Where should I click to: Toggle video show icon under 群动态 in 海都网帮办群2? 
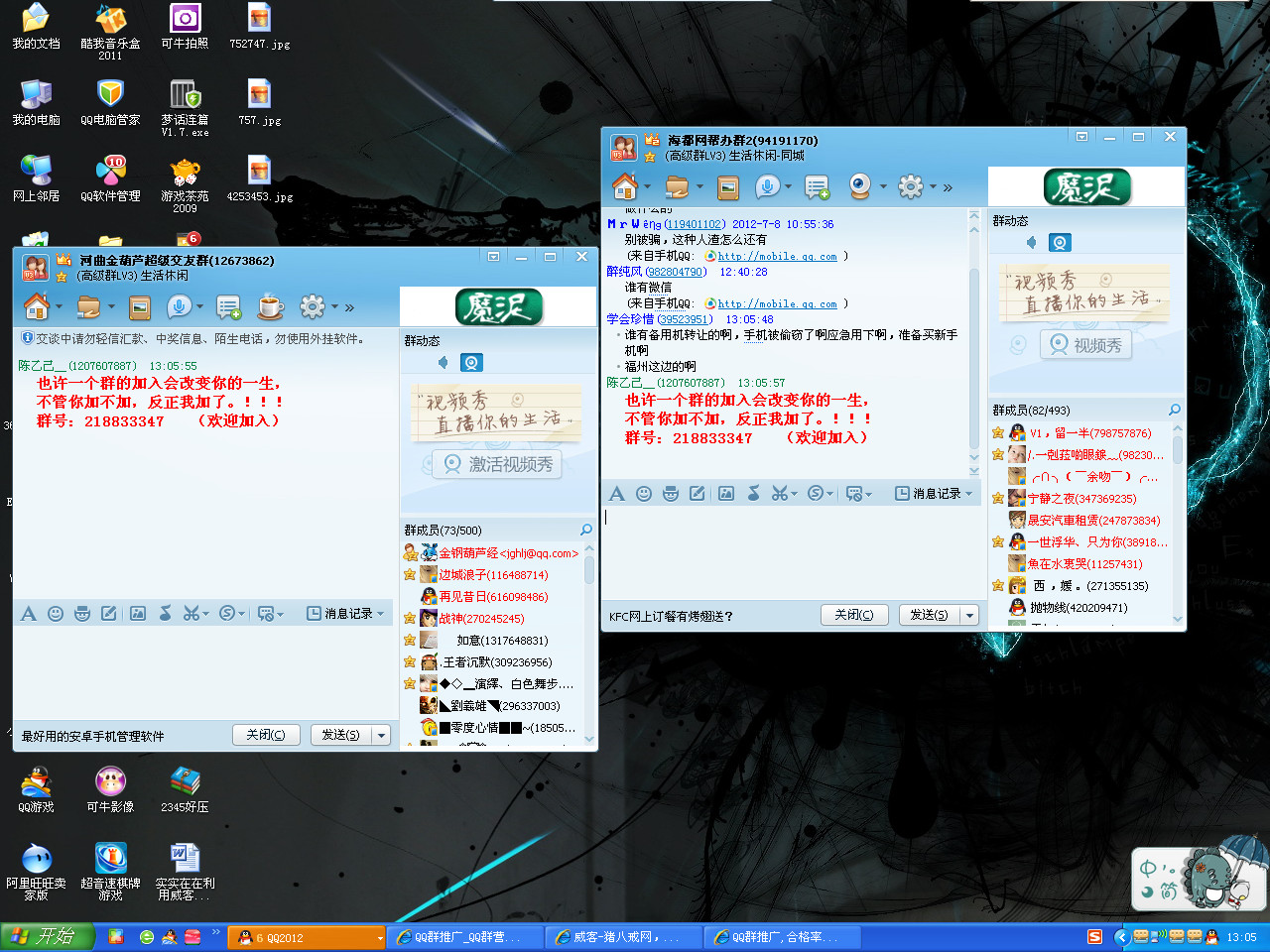tap(1060, 243)
